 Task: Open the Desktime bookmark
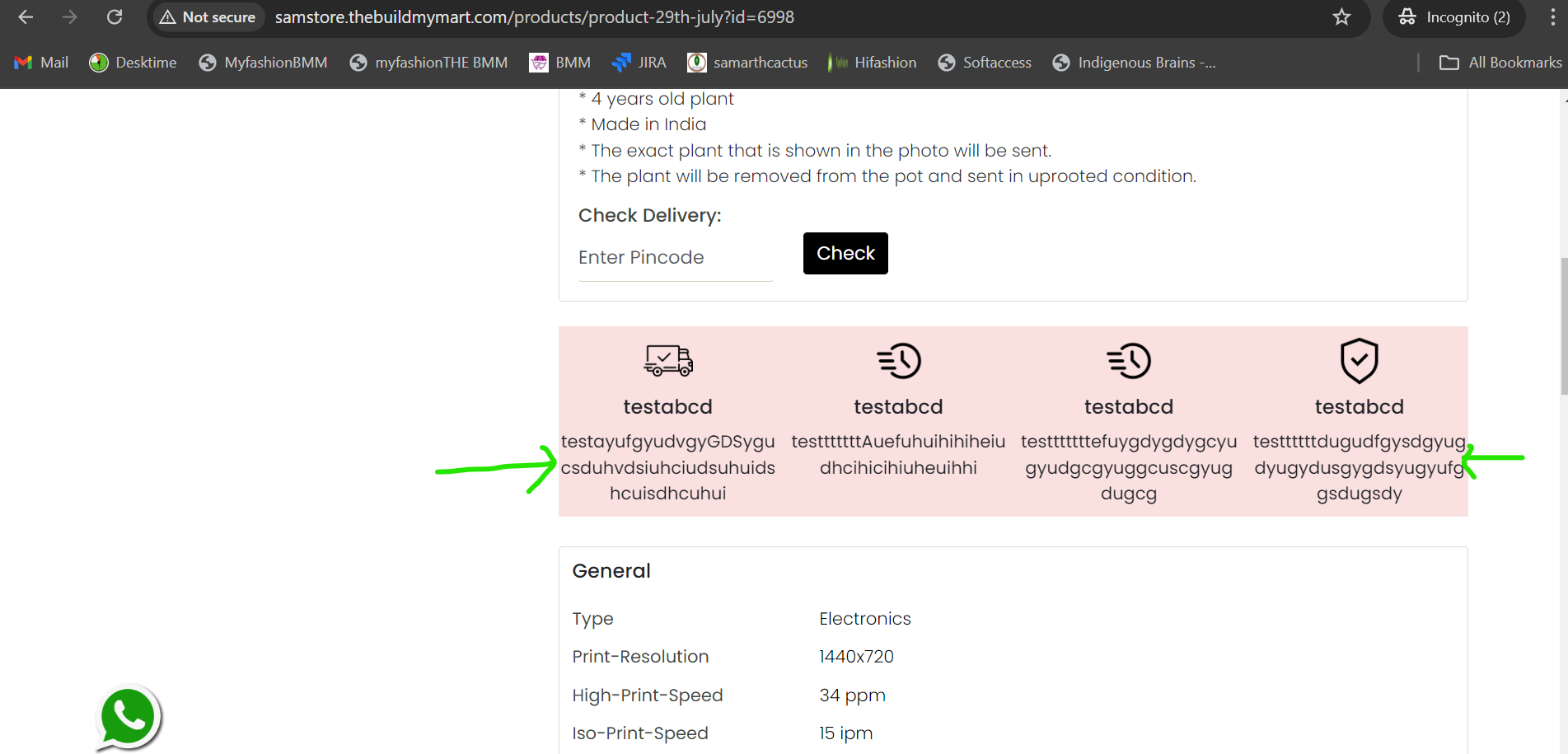pos(133,63)
